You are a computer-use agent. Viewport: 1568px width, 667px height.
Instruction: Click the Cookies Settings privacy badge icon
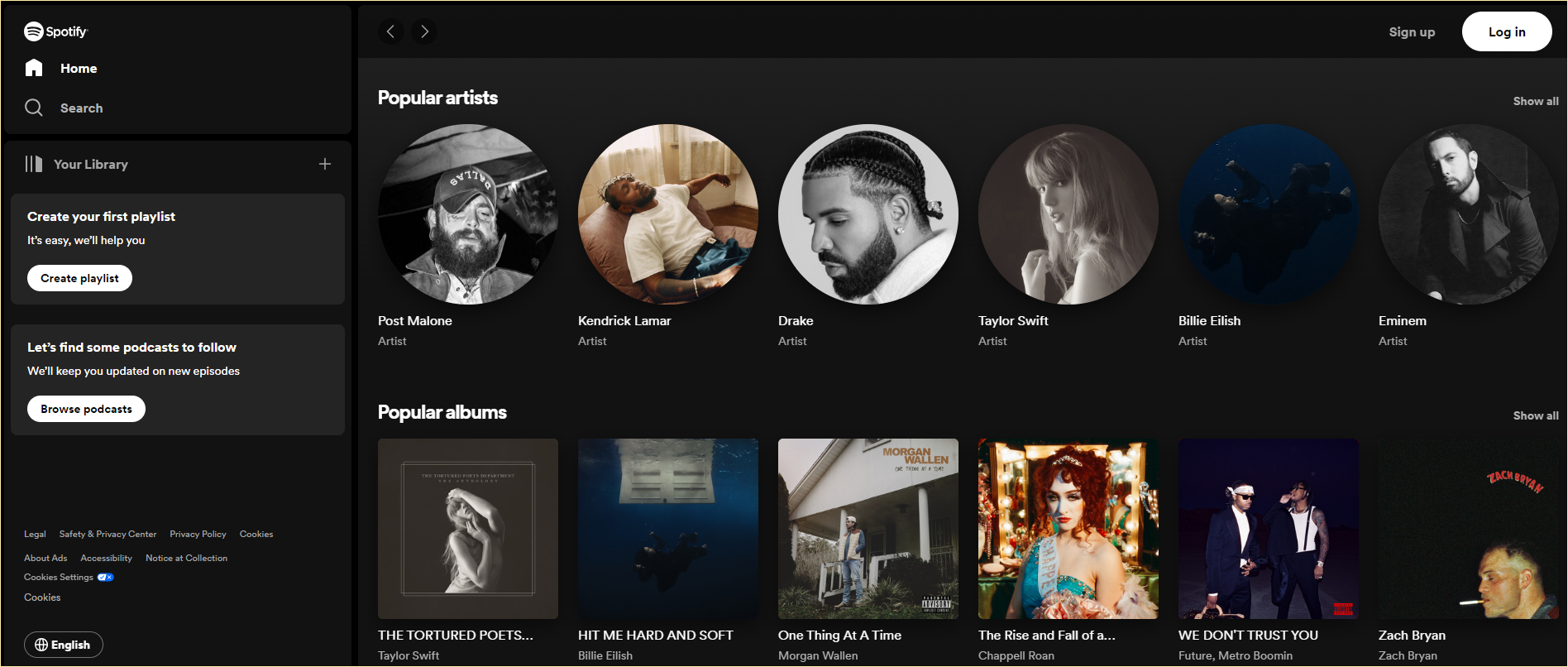[x=105, y=578]
